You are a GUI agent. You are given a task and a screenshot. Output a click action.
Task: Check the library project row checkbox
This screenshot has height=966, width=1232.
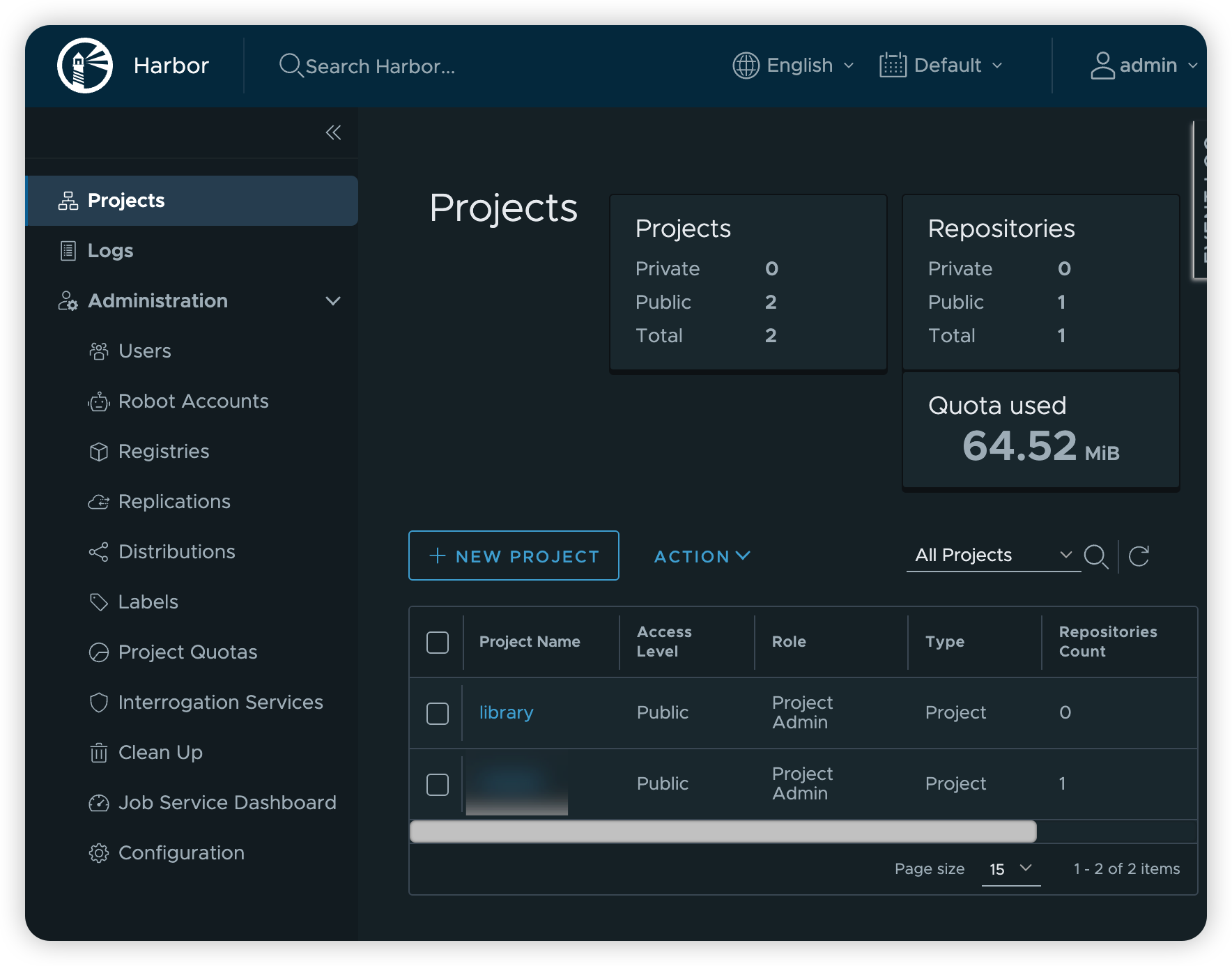438,714
